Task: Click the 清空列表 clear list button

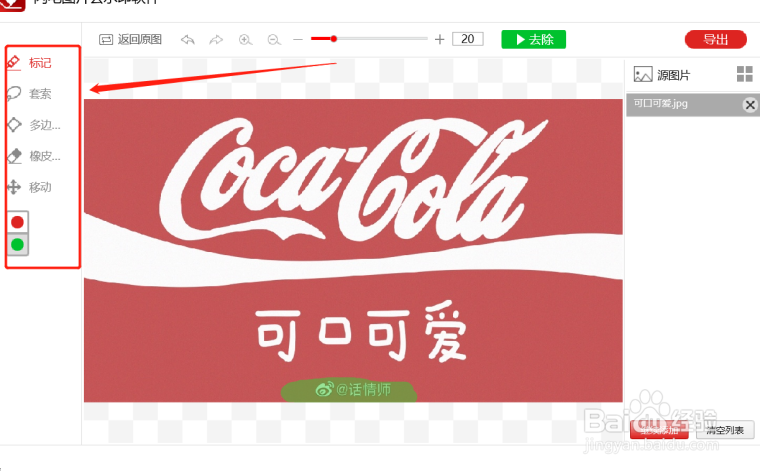Action: [725, 430]
